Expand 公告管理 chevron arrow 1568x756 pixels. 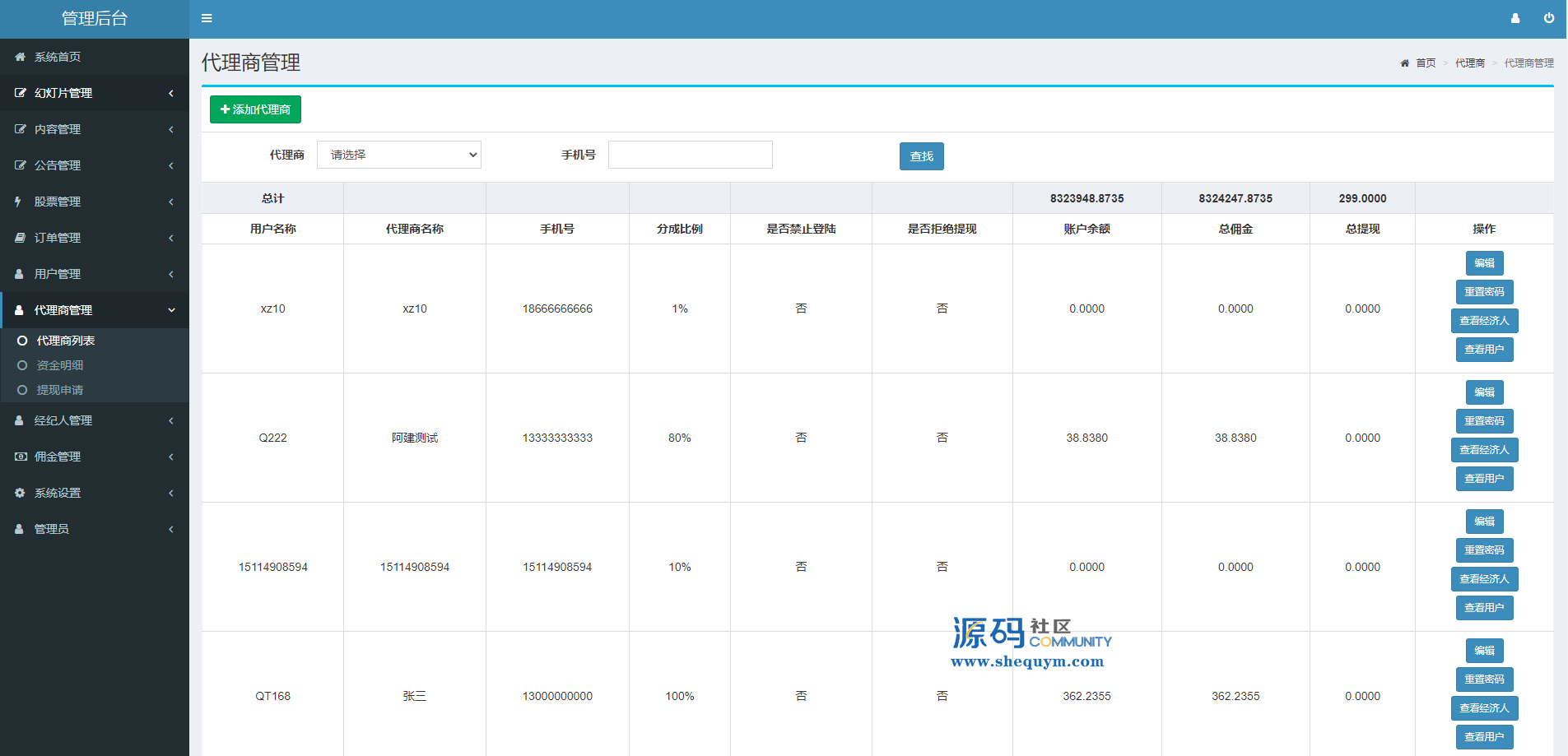tap(171, 165)
